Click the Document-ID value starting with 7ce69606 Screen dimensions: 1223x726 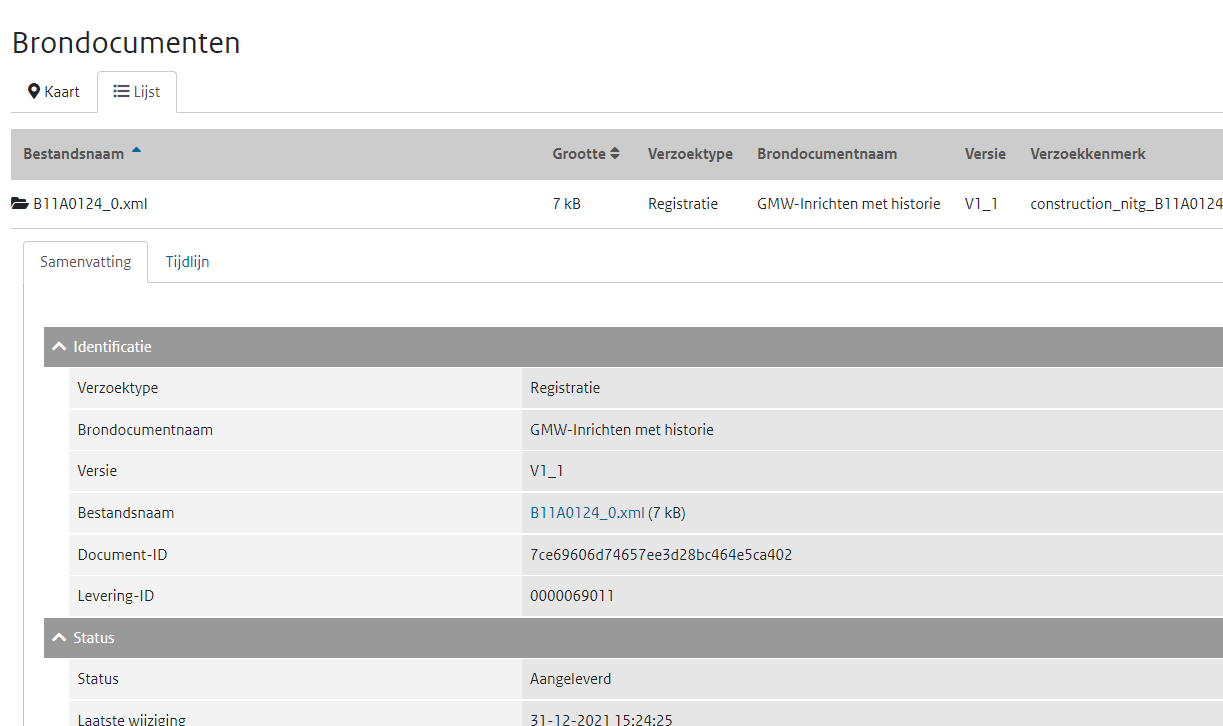(661, 554)
